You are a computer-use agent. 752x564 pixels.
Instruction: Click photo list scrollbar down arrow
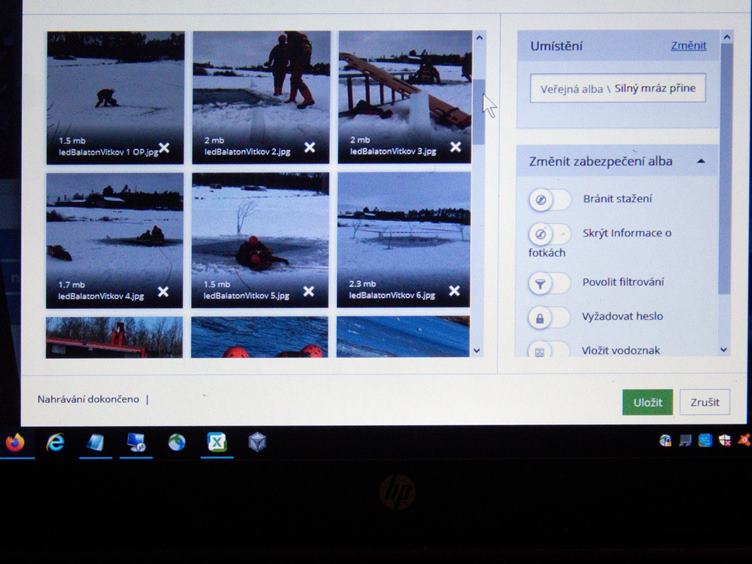[477, 351]
